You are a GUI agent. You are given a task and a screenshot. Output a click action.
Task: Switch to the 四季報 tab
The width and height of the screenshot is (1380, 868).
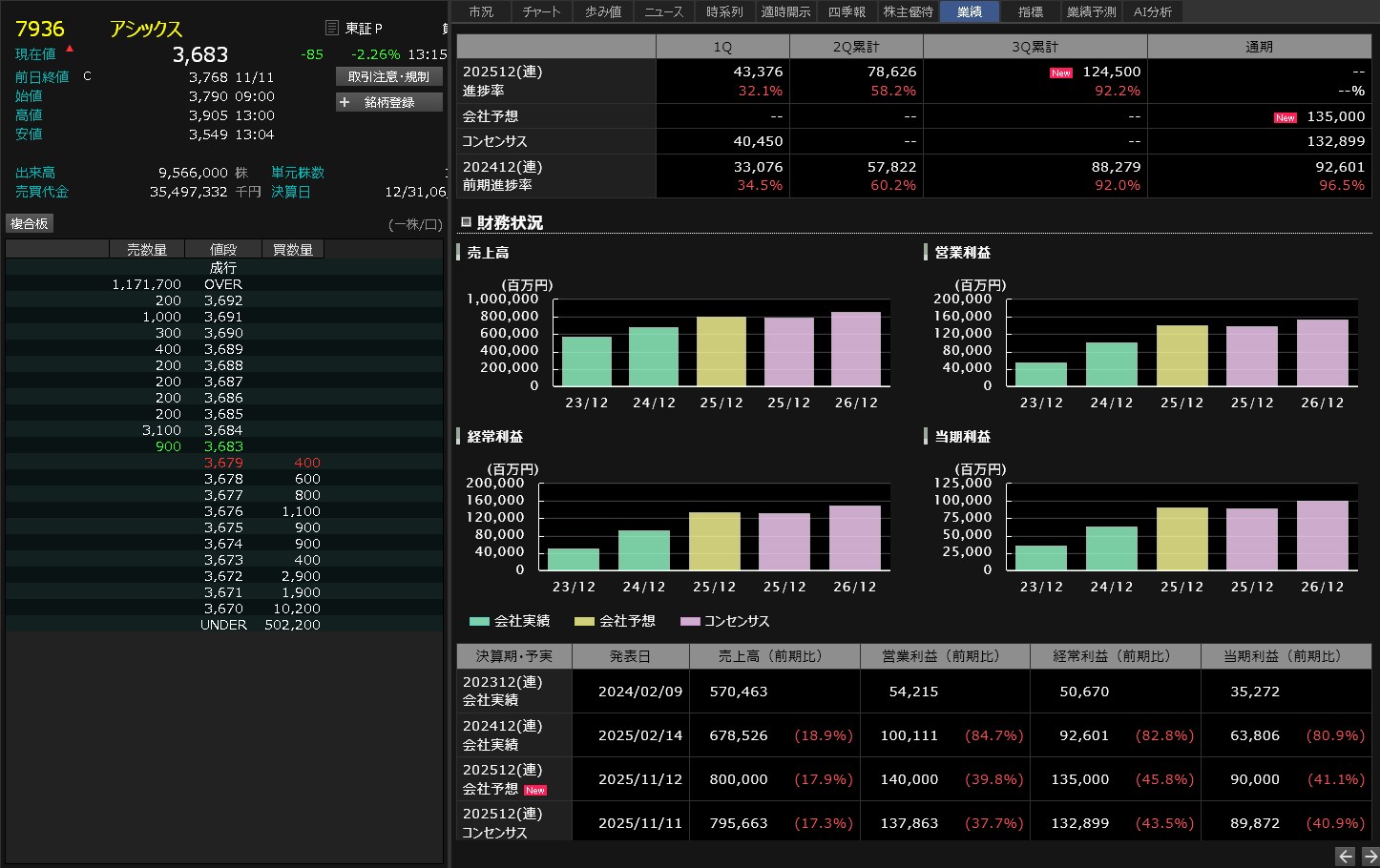(847, 11)
